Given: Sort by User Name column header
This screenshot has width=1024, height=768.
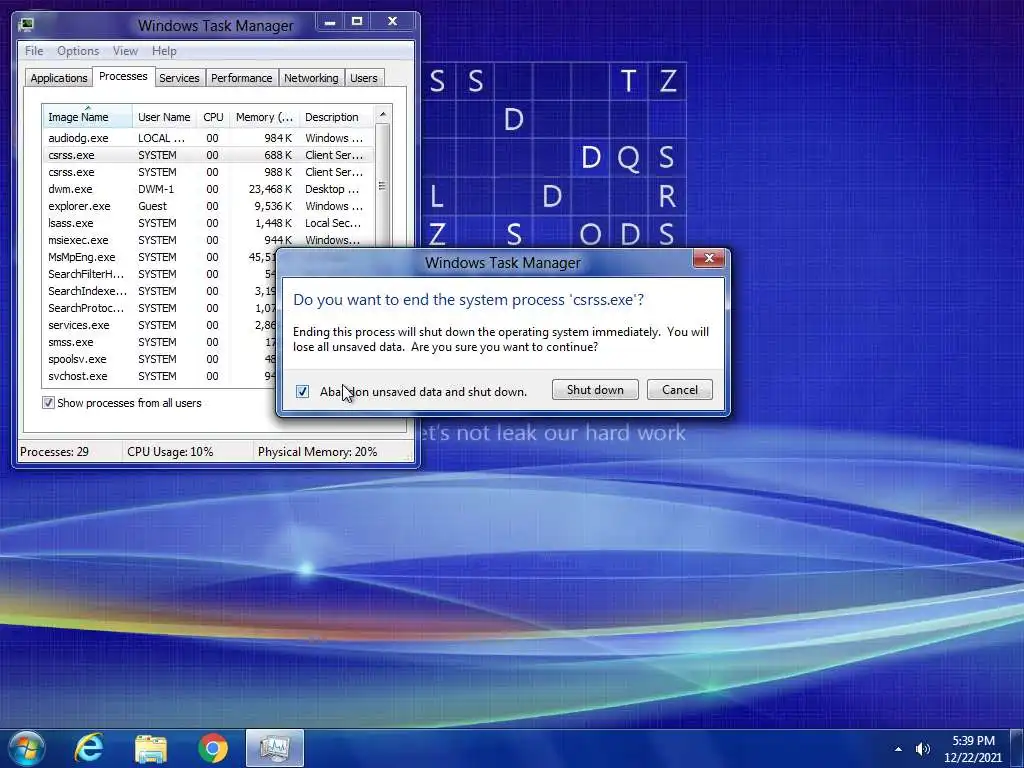Looking at the screenshot, I should (165, 117).
